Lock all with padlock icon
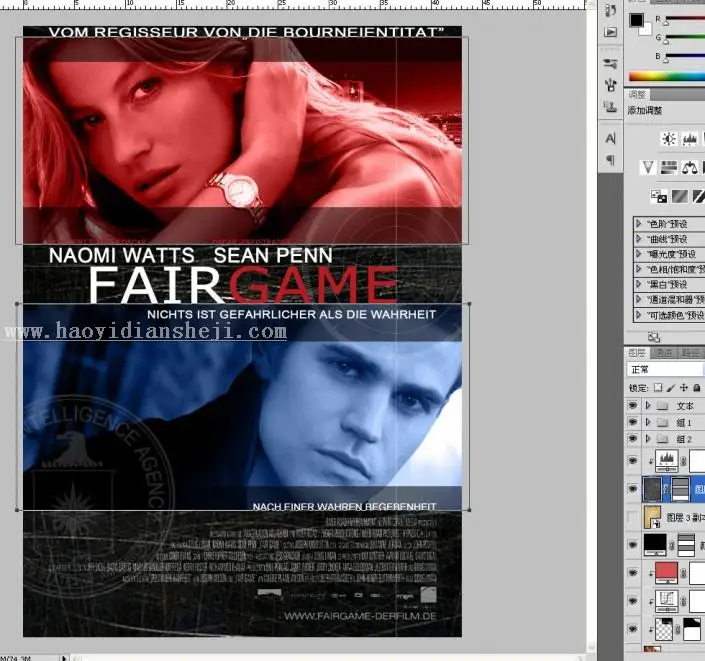The image size is (705, 661). click(696, 388)
